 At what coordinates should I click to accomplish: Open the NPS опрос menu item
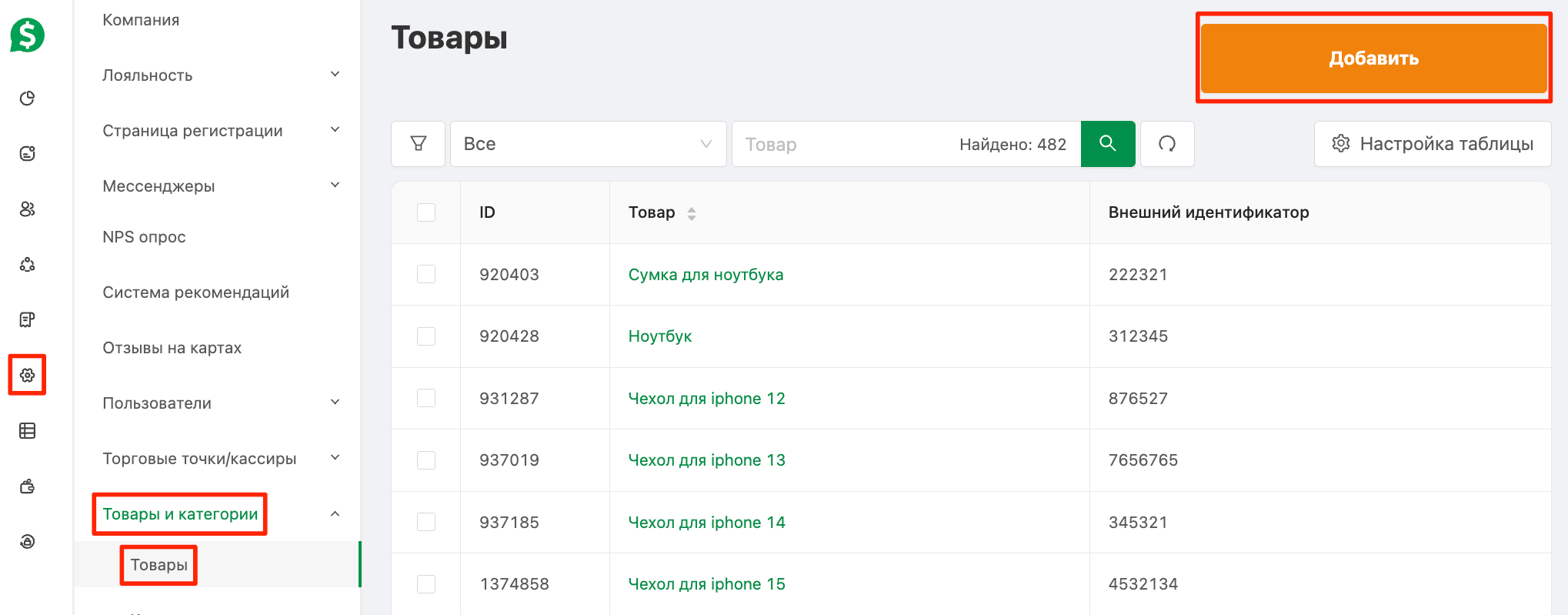point(145,237)
